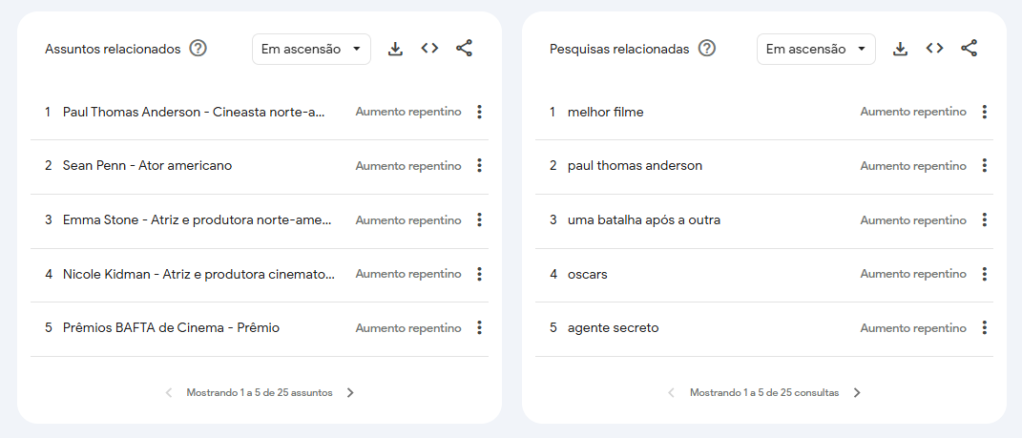Click the 'melhor filme' search query
The height and width of the screenshot is (438, 1022).
605,112
